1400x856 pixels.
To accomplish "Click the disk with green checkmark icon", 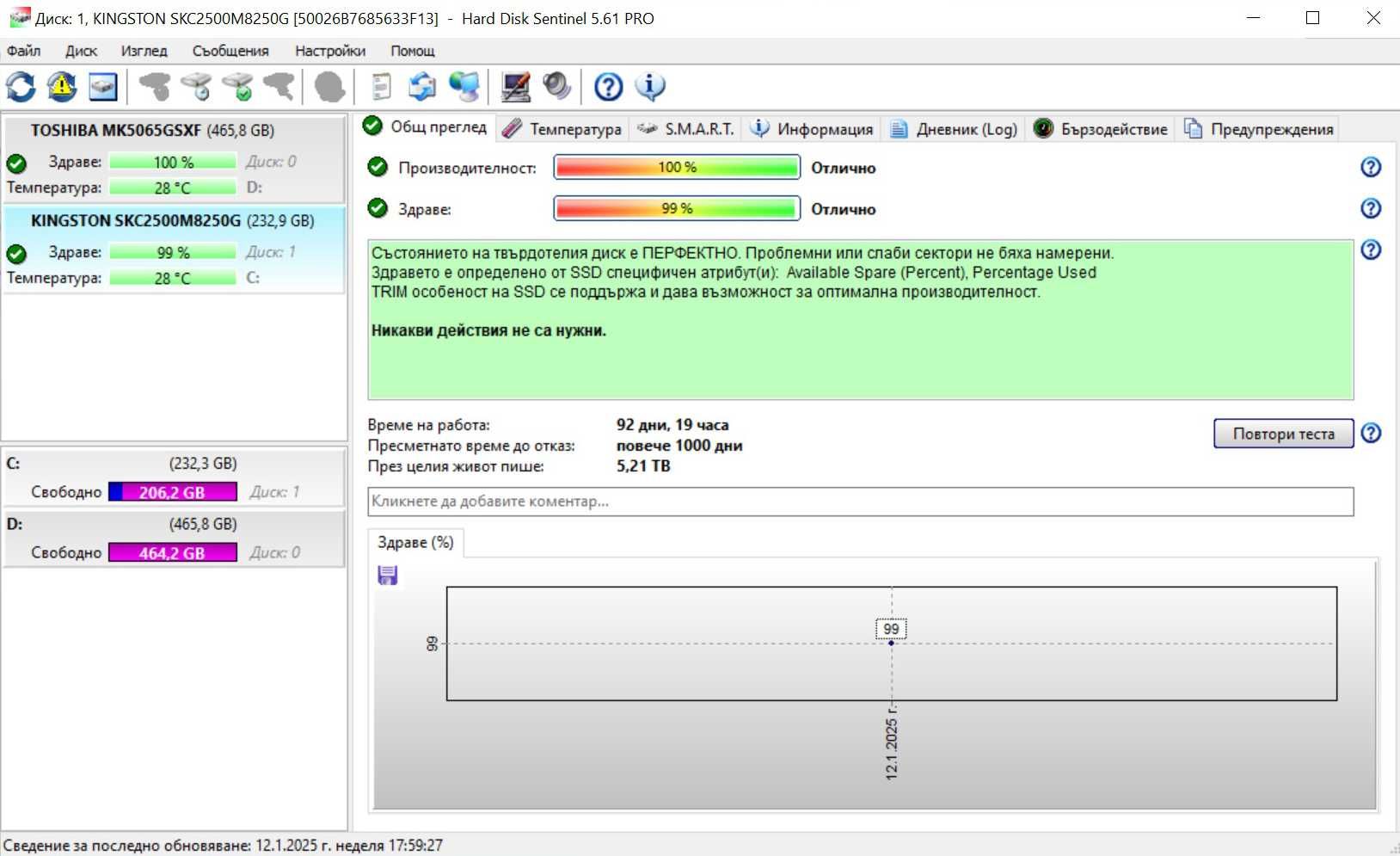I will point(238,86).
